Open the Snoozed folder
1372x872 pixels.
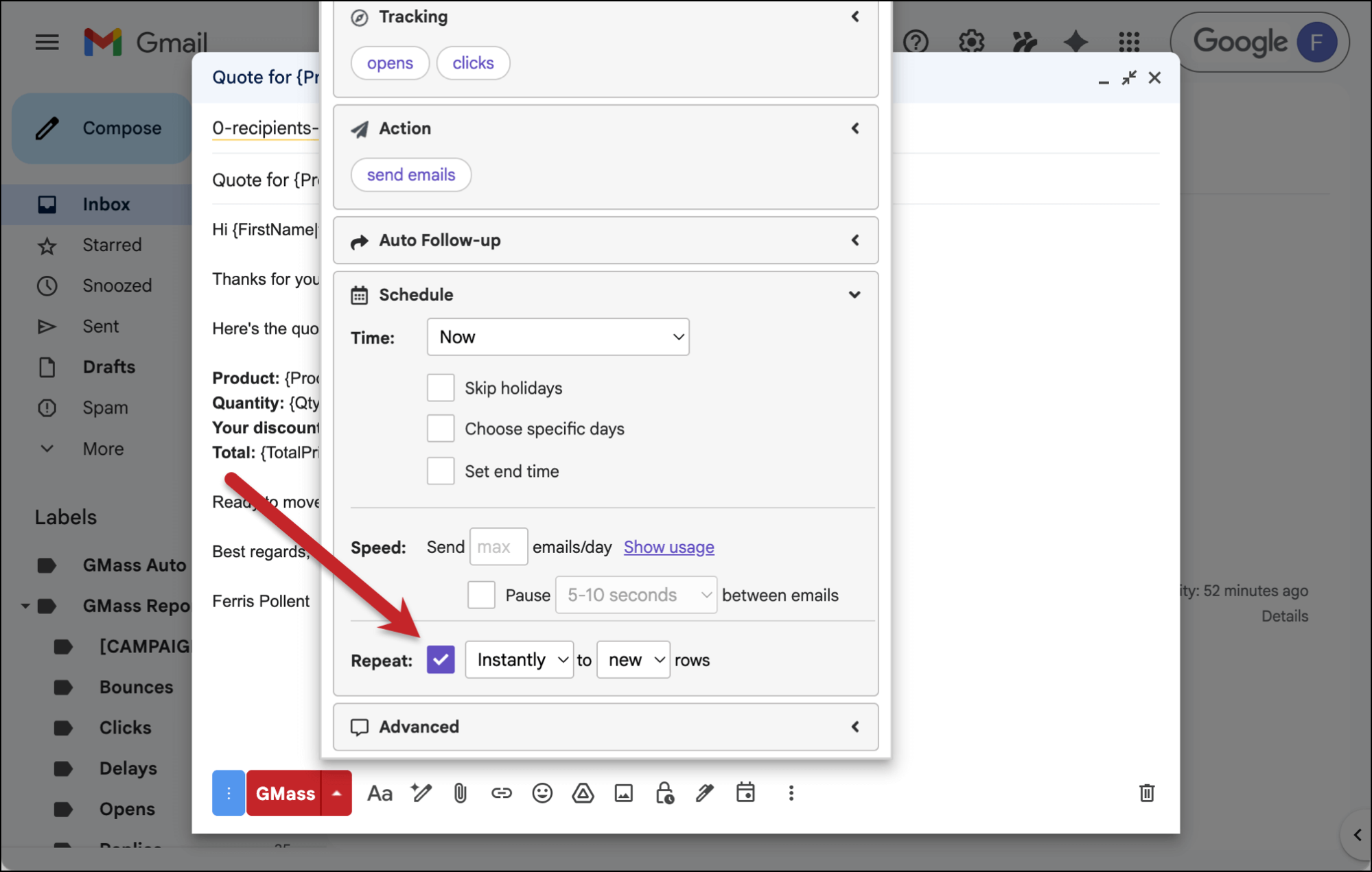point(117,285)
